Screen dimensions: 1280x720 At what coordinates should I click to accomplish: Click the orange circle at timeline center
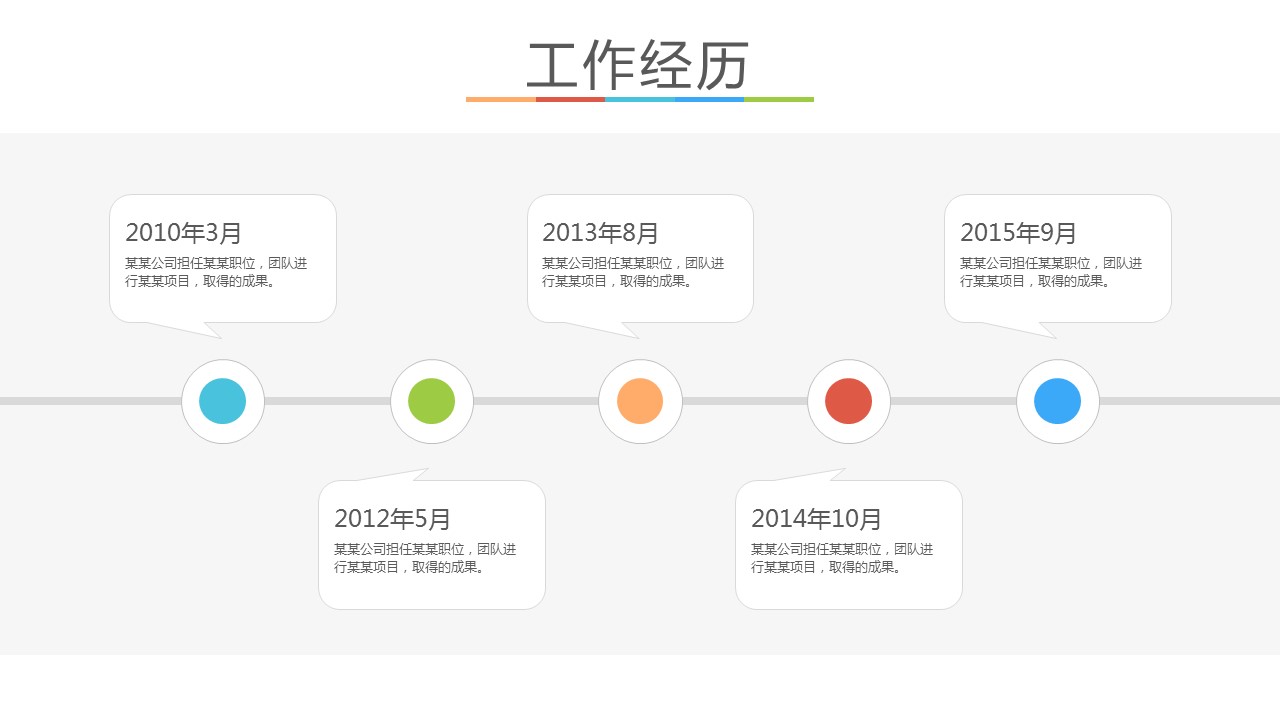[x=640, y=401]
